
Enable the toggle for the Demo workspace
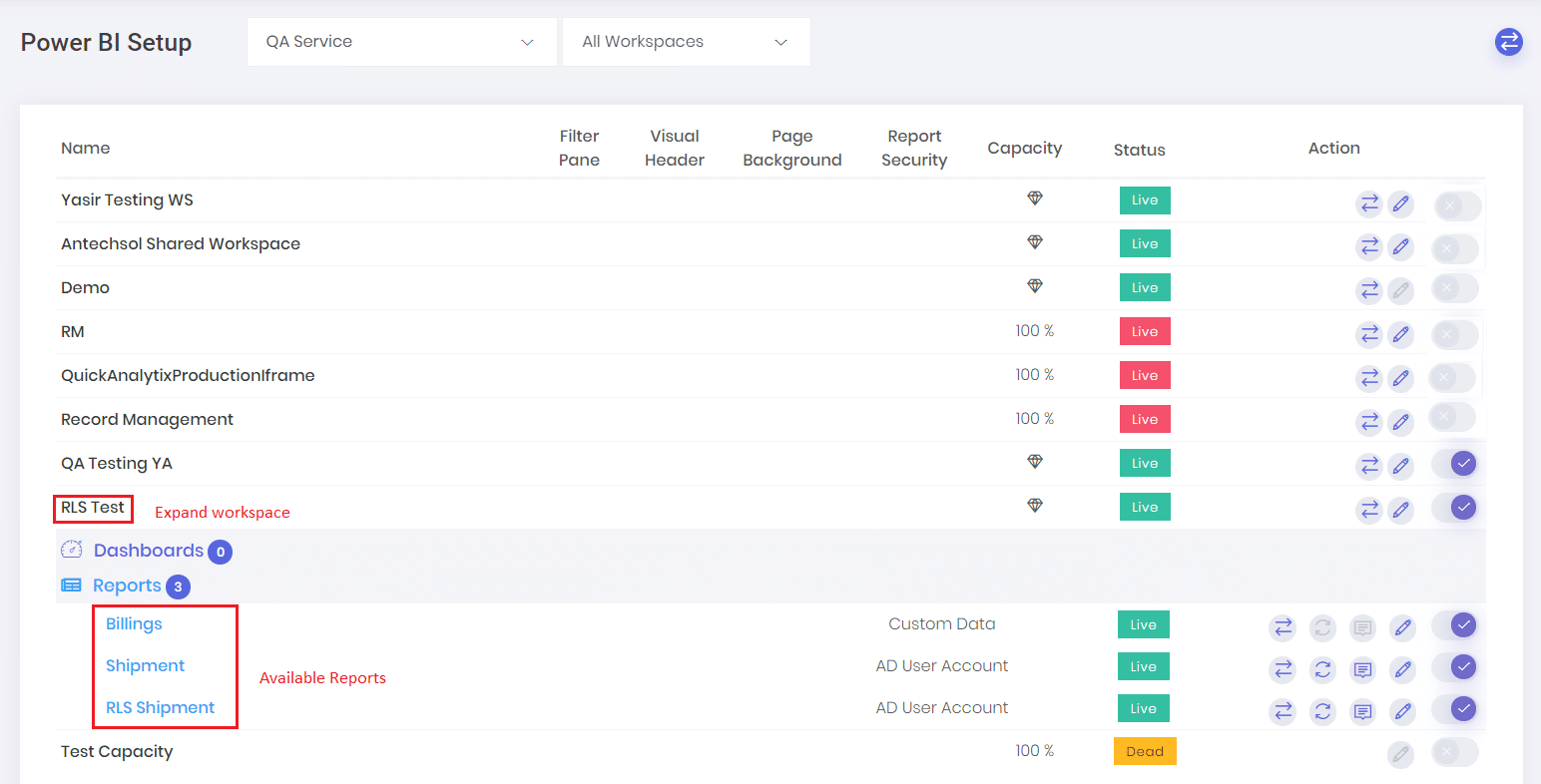pyautogui.click(x=1454, y=290)
